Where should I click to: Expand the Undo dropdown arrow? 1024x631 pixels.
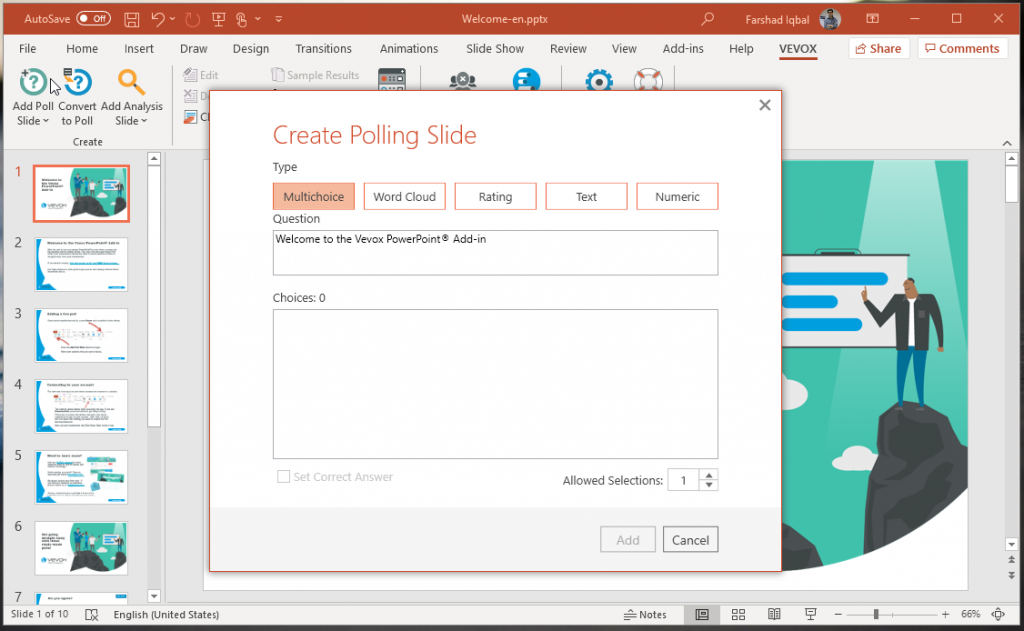173,18
